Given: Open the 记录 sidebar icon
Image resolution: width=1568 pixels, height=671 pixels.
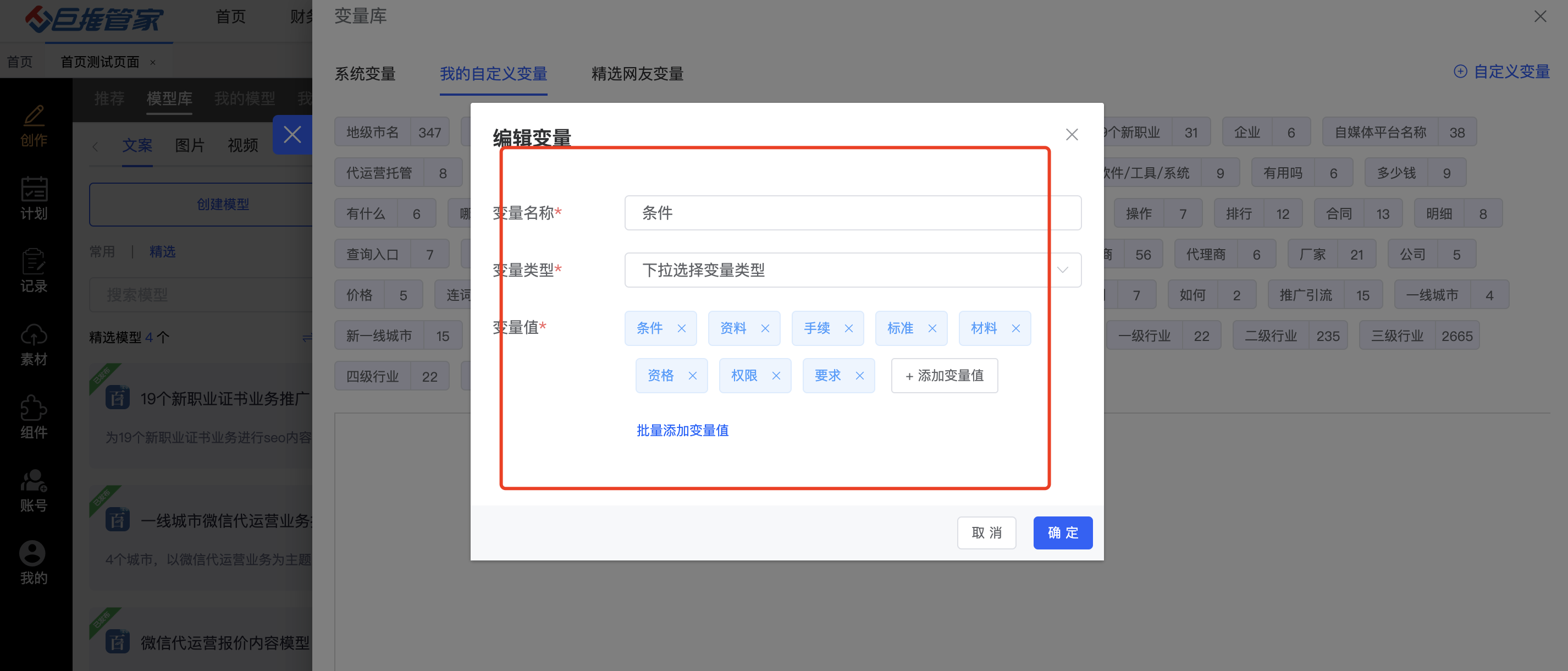Looking at the screenshot, I should pos(34,272).
